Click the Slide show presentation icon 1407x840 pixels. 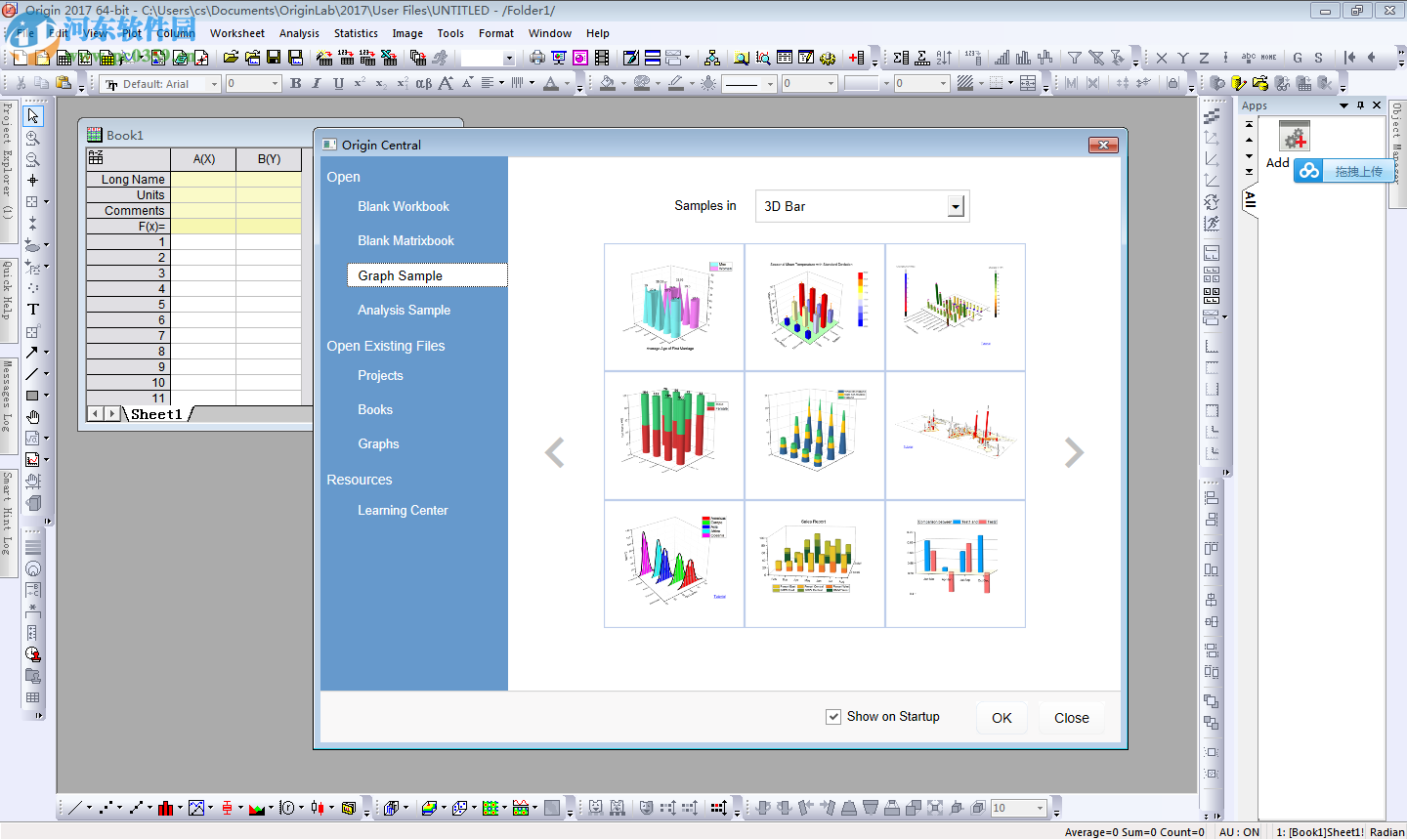pyautogui.click(x=559, y=58)
